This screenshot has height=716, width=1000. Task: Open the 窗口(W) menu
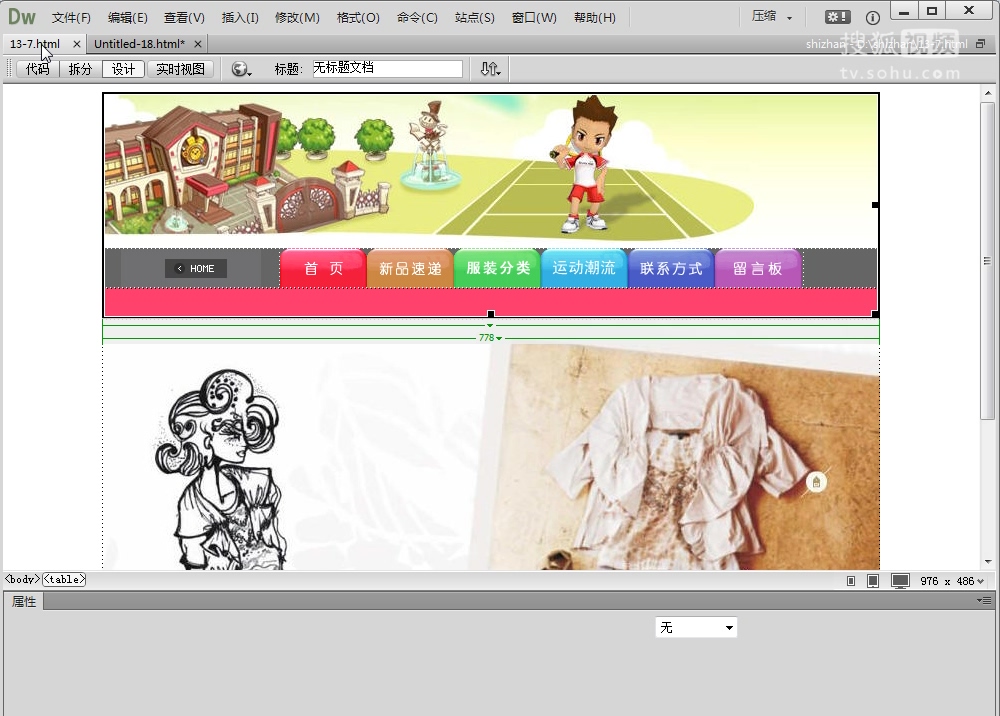534,18
